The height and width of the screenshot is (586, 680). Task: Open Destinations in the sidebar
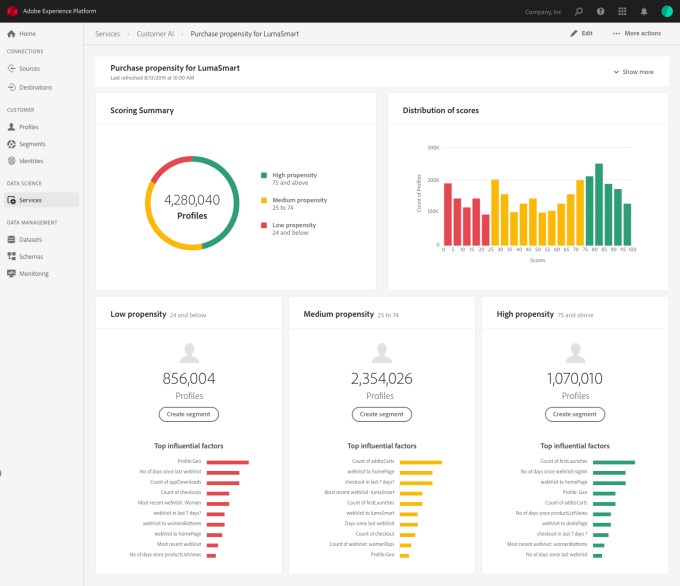pos(35,87)
